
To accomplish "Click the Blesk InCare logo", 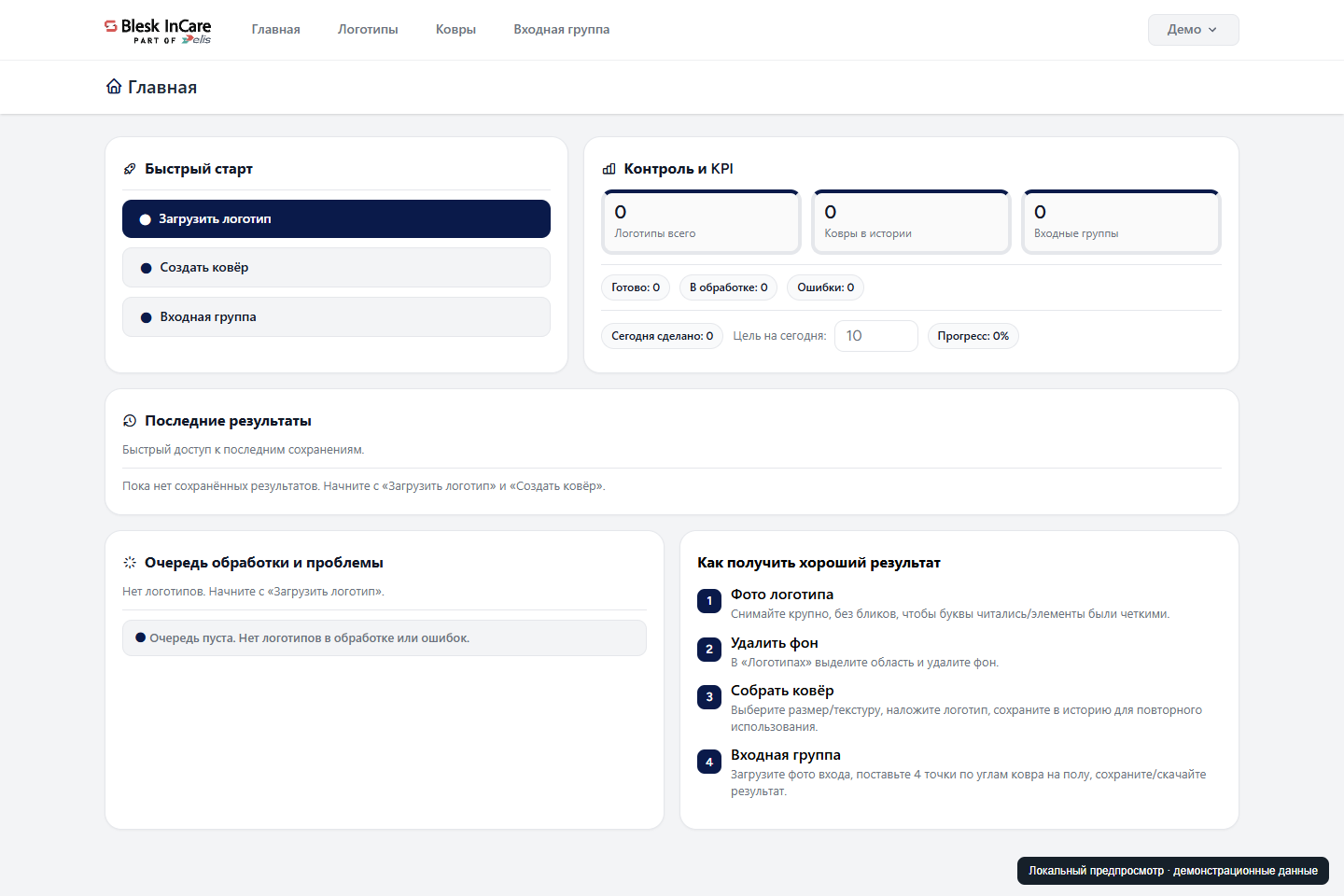I will tap(158, 30).
